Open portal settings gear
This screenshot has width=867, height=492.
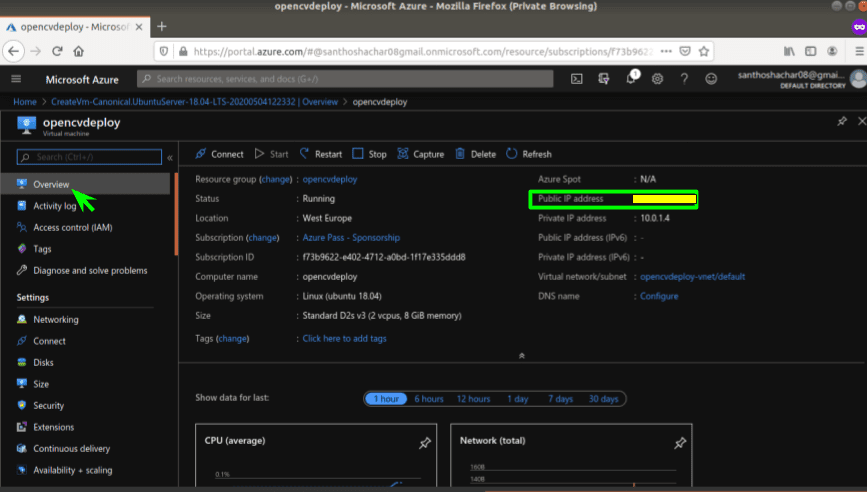tap(657, 79)
